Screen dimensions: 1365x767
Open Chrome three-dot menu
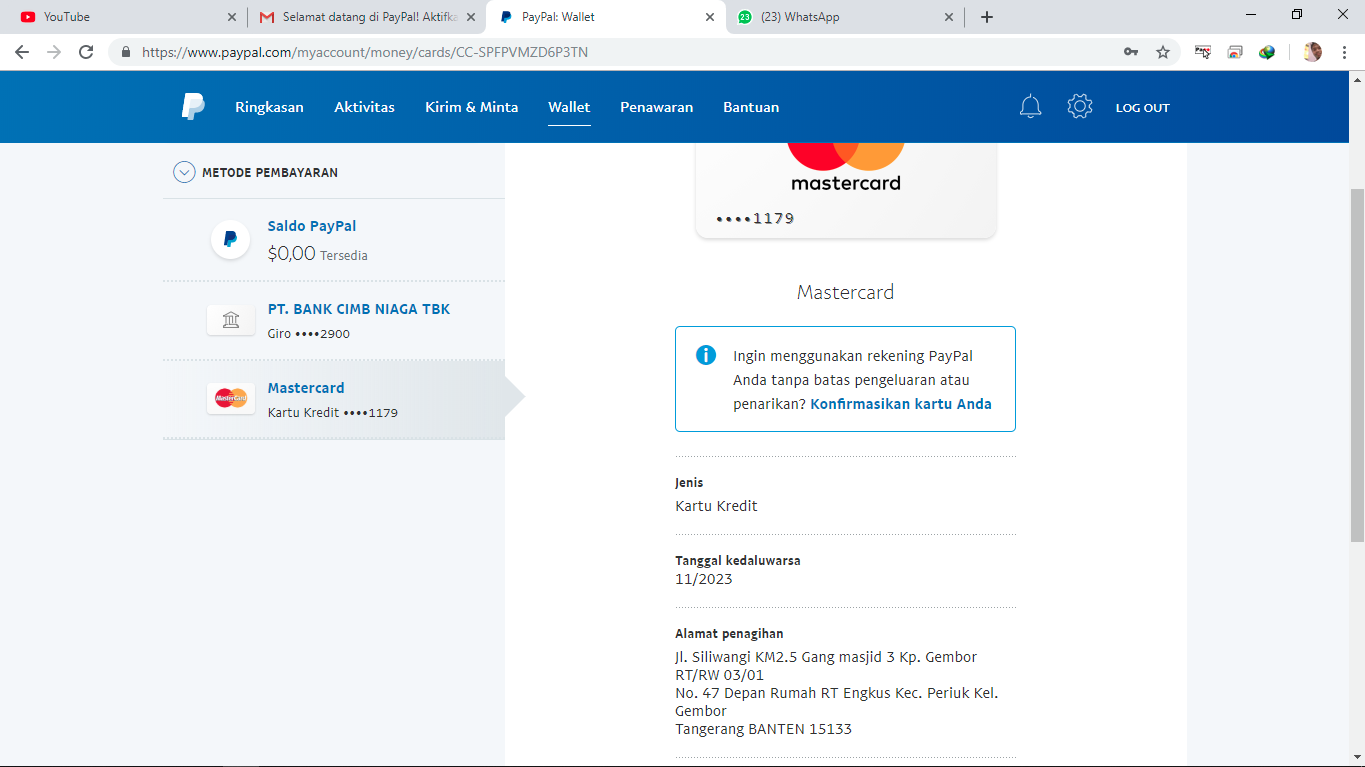coord(1345,52)
